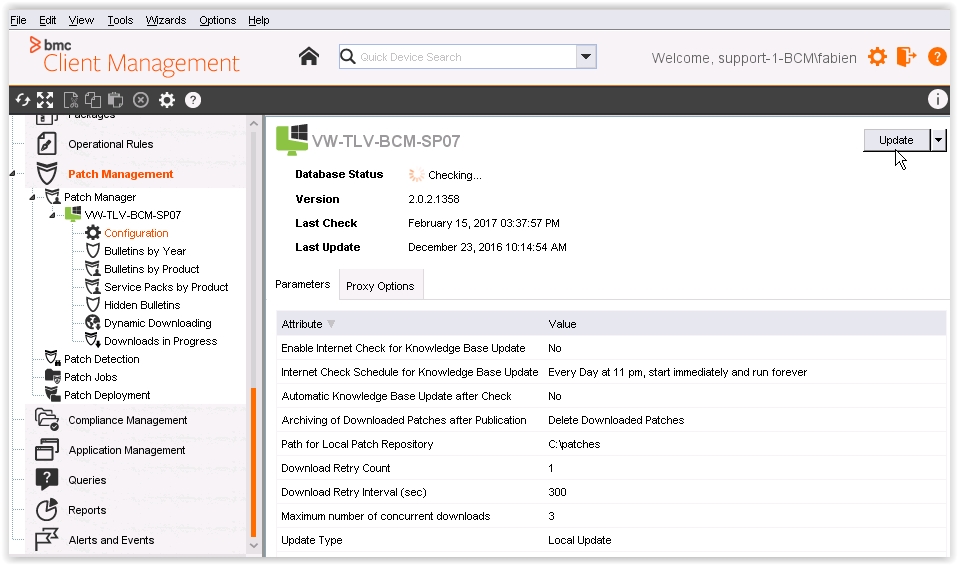Select the Download Retry Count row

point(611,468)
